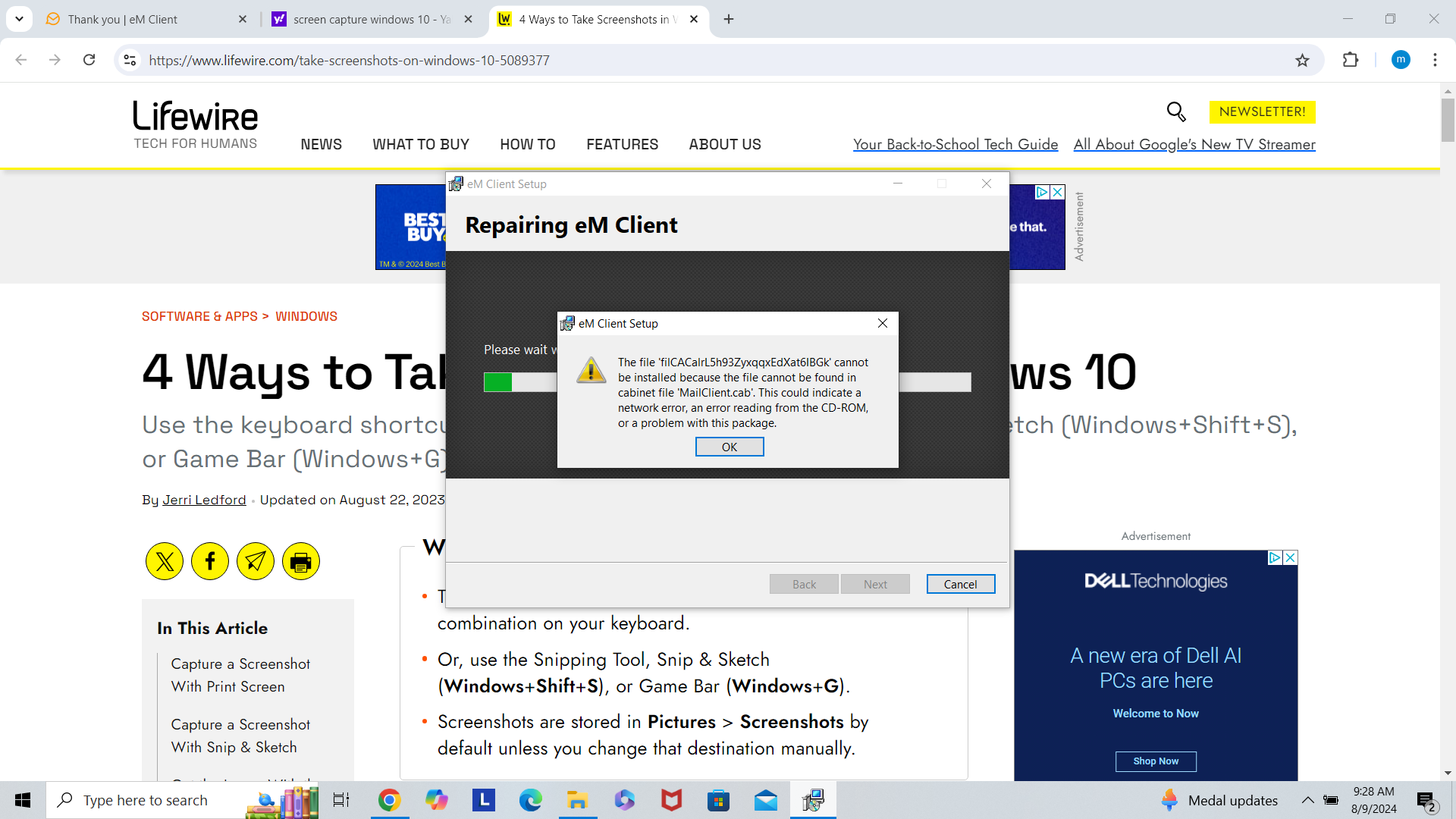Open McAfee from the taskbar
Image resolution: width=1456 pixels, height=819 pixels.
click(671, 800)
